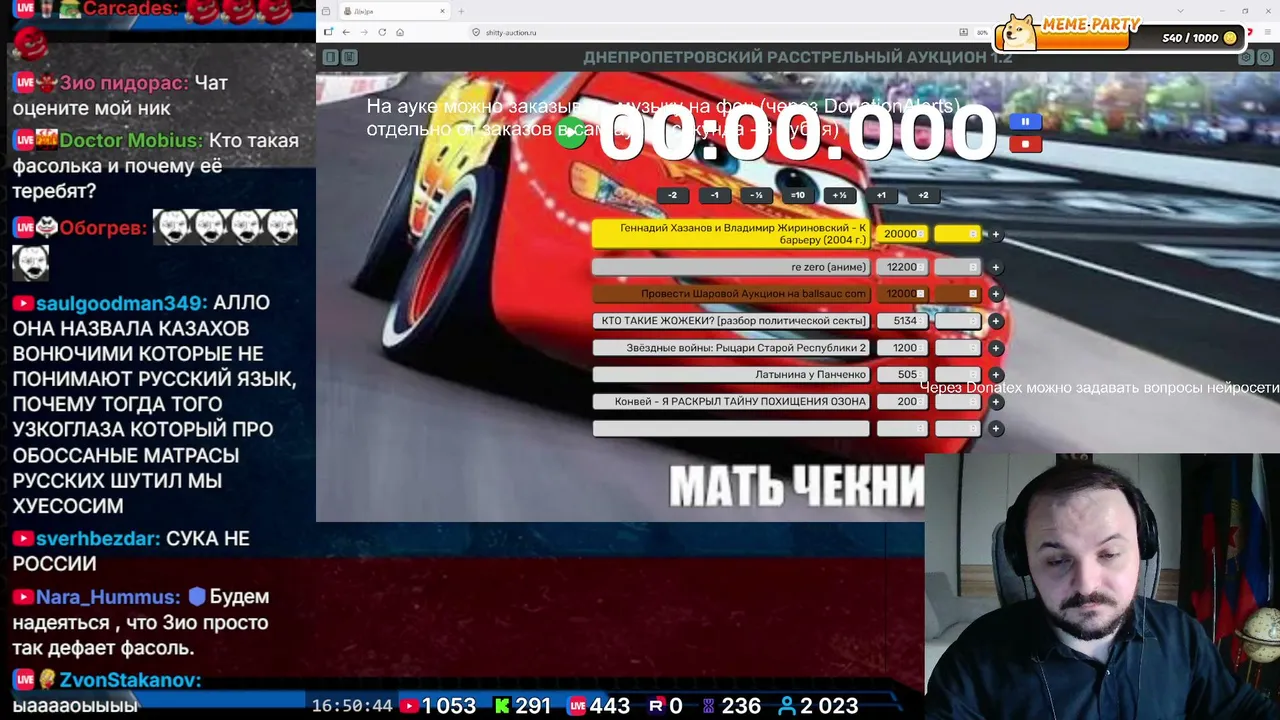Select the active browser tab
The image size is (1280, 720).
[x=394, y=11]
